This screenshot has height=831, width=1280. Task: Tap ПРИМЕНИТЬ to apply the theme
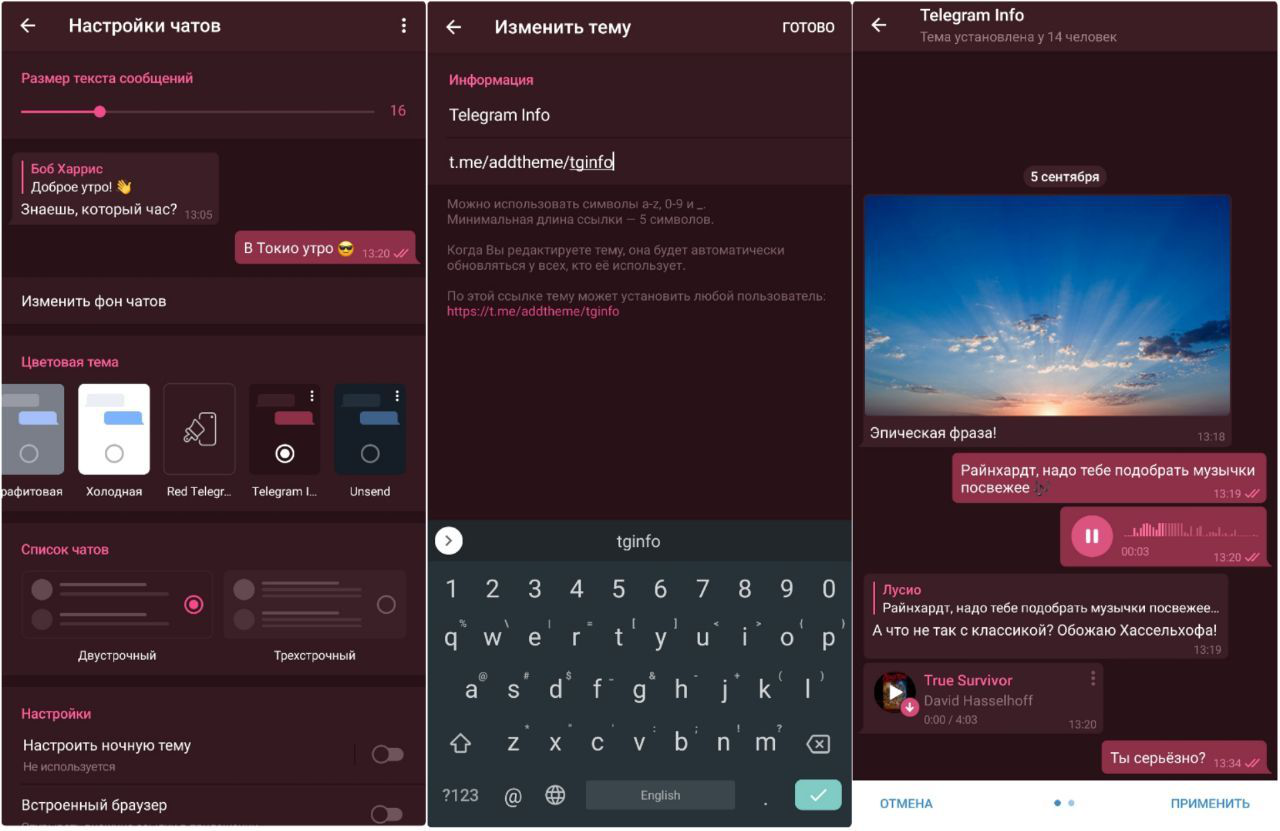[x=1210, y=803]
